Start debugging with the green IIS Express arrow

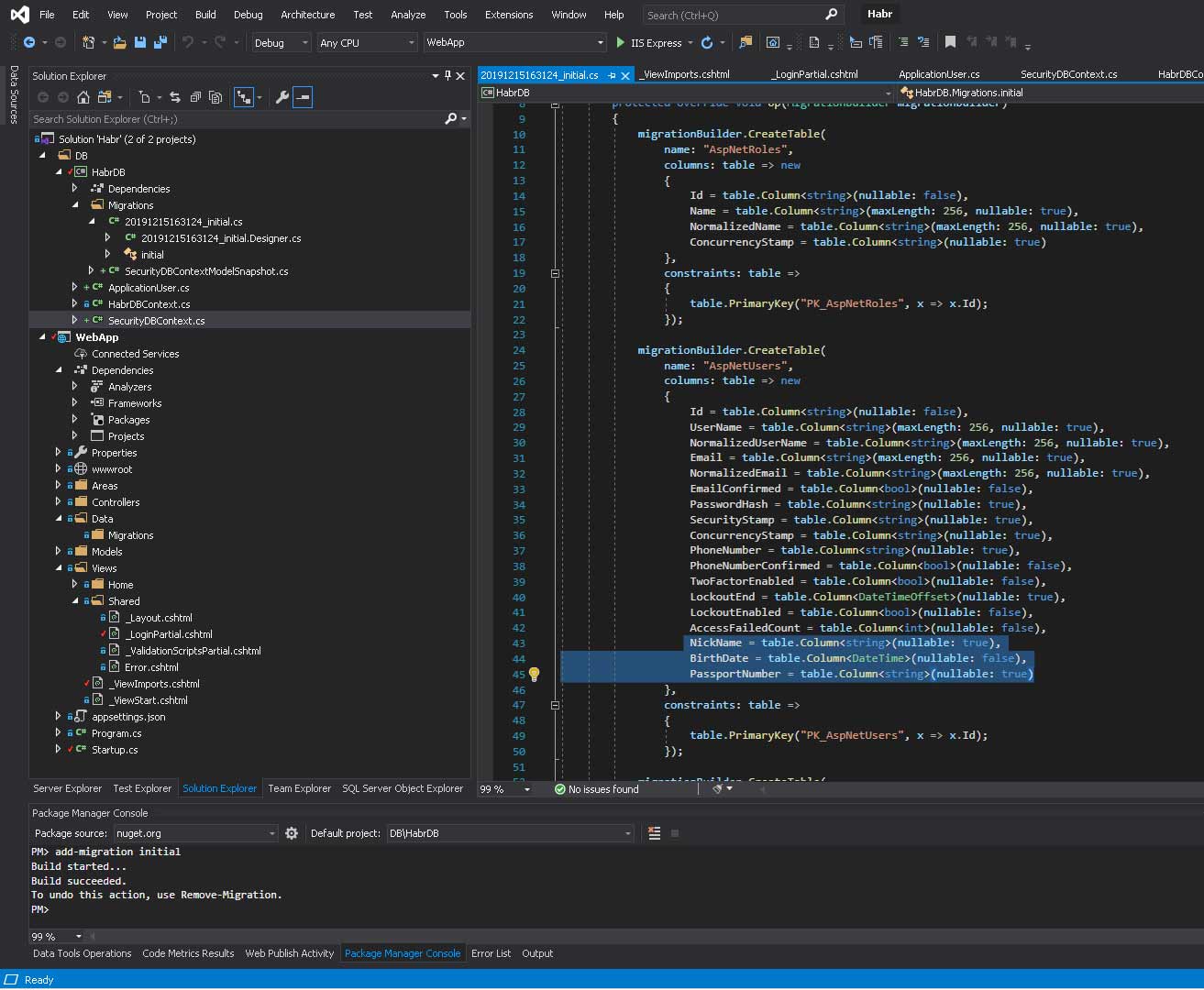[621, 42]
